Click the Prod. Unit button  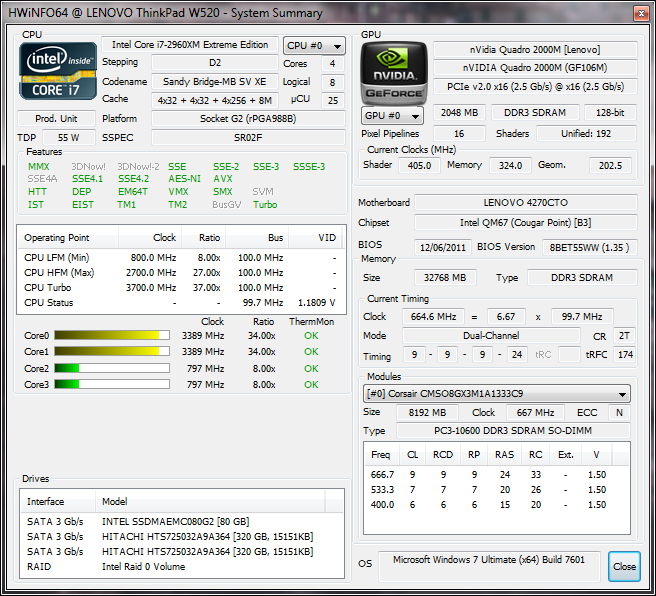[x=56, y=119]
